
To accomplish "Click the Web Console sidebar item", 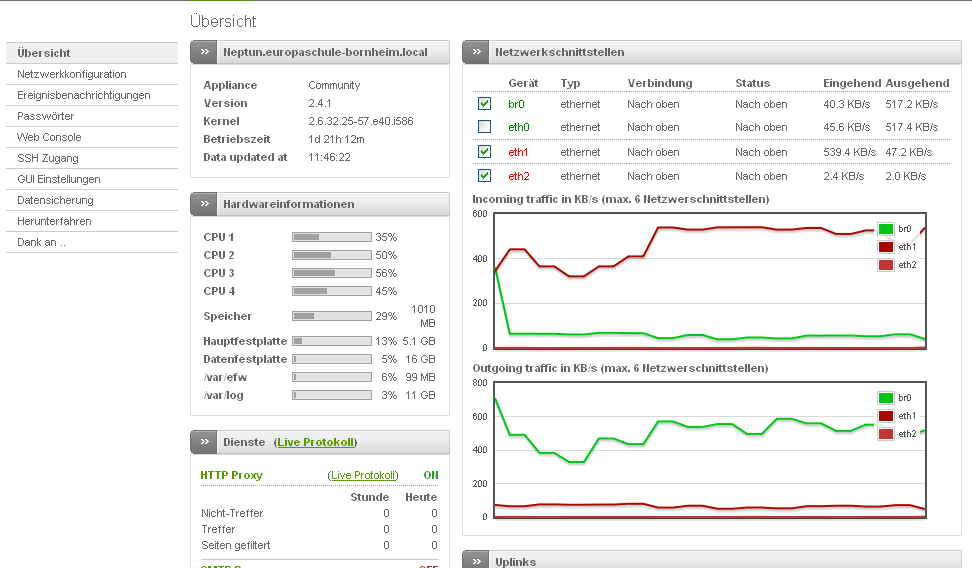I will (x=49, y=137).
